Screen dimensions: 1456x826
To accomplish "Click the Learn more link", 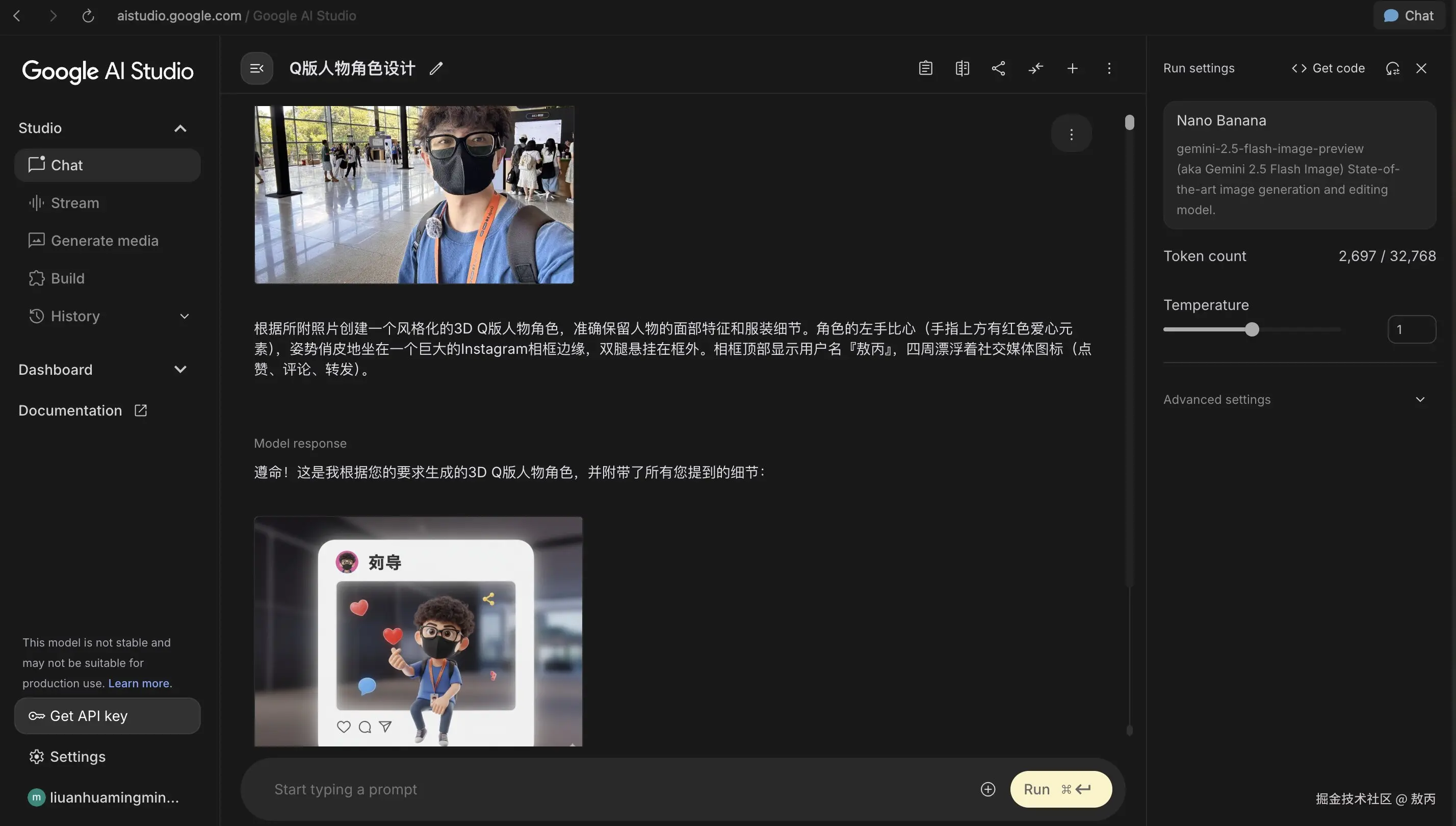I will [x=138, y=683].
